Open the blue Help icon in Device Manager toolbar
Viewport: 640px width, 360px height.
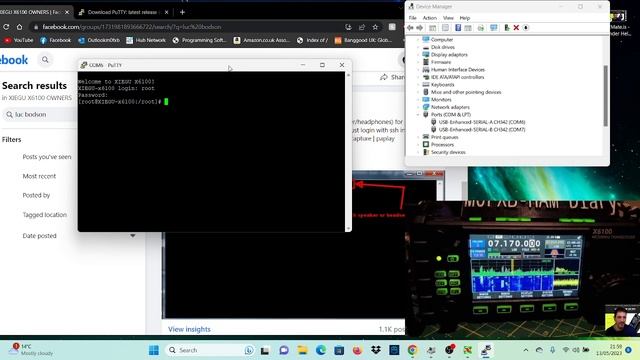(458, 28)
